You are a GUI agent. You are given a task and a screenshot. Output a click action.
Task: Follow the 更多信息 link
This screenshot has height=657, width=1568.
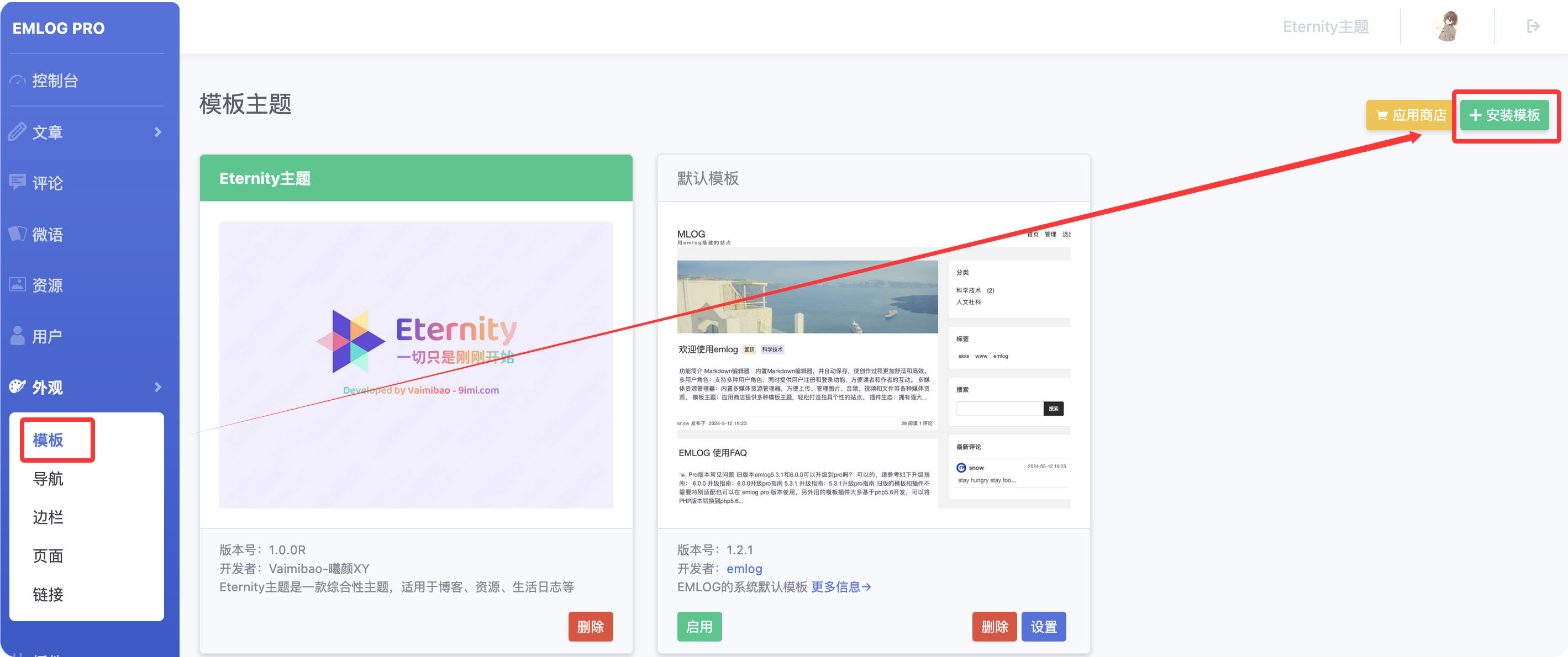click(840, 587)
